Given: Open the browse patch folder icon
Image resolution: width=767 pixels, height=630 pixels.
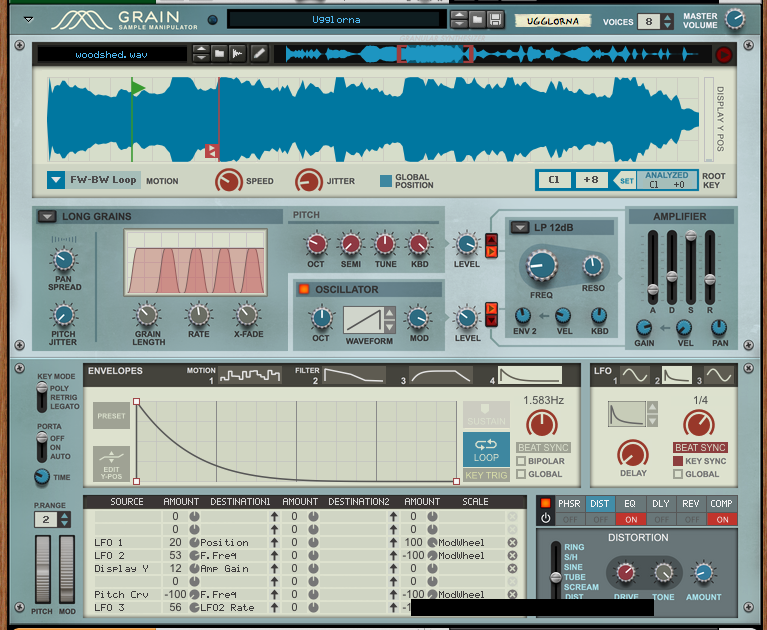Looking at the screenshot, I should click(x=478, y=20).
